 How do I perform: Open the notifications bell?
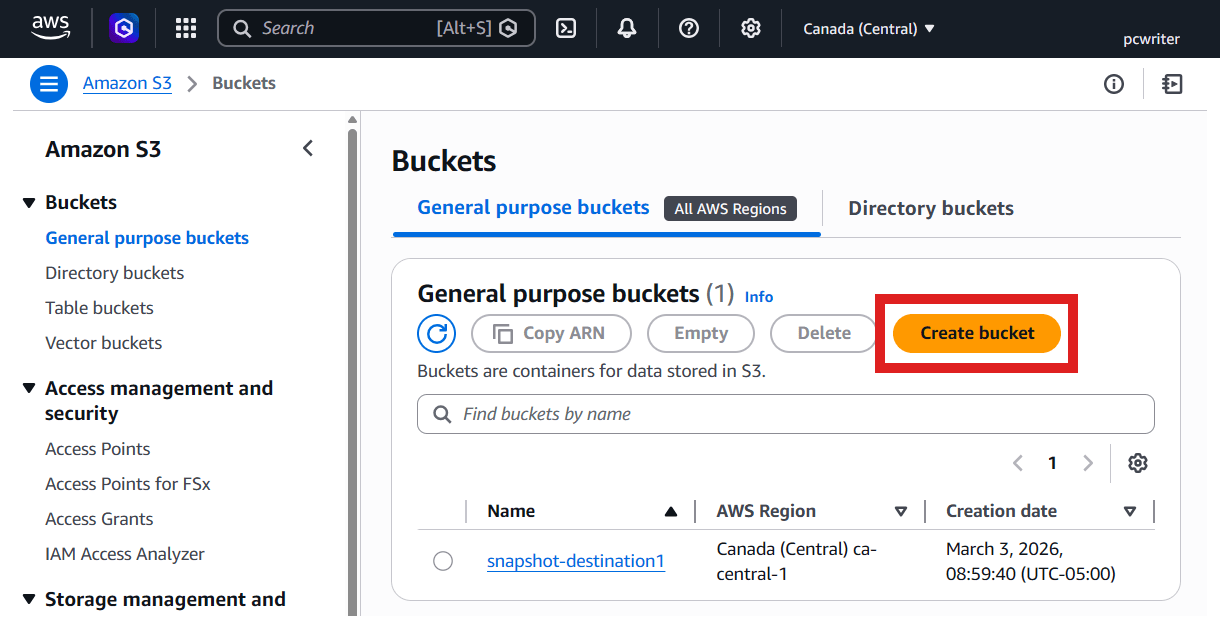[x=627, y=28]
